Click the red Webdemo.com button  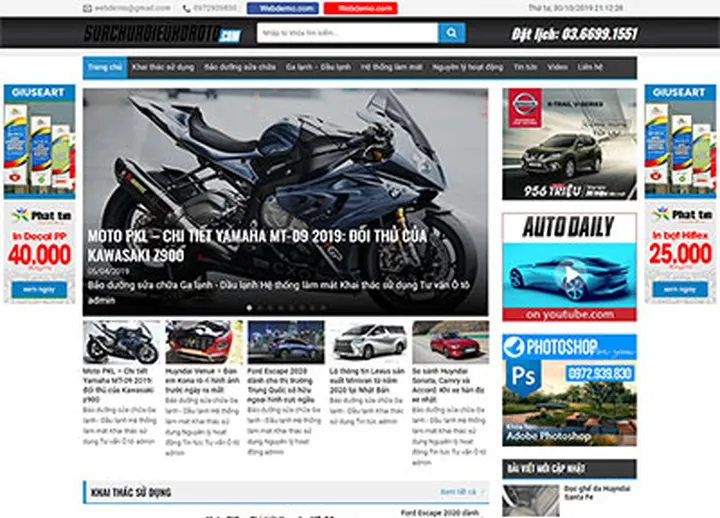click(360, 8)
